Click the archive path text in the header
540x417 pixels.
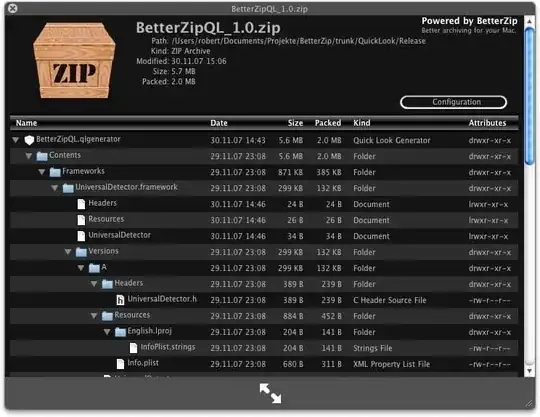tap(299, 41)
